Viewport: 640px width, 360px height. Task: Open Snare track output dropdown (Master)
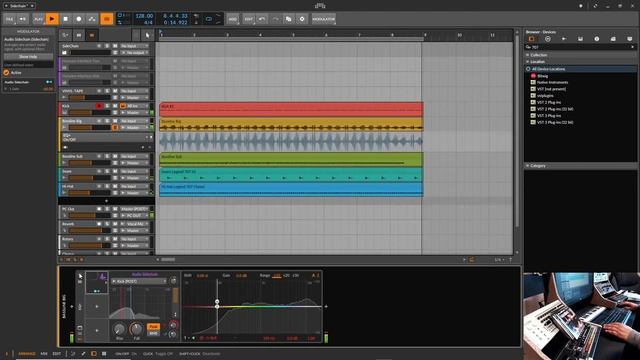(135, 178)
